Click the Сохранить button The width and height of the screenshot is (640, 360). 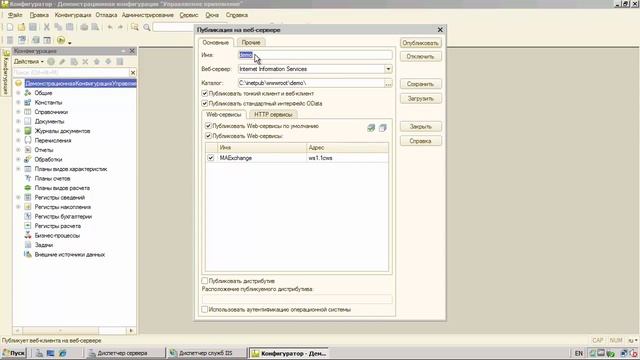[420, 84]
